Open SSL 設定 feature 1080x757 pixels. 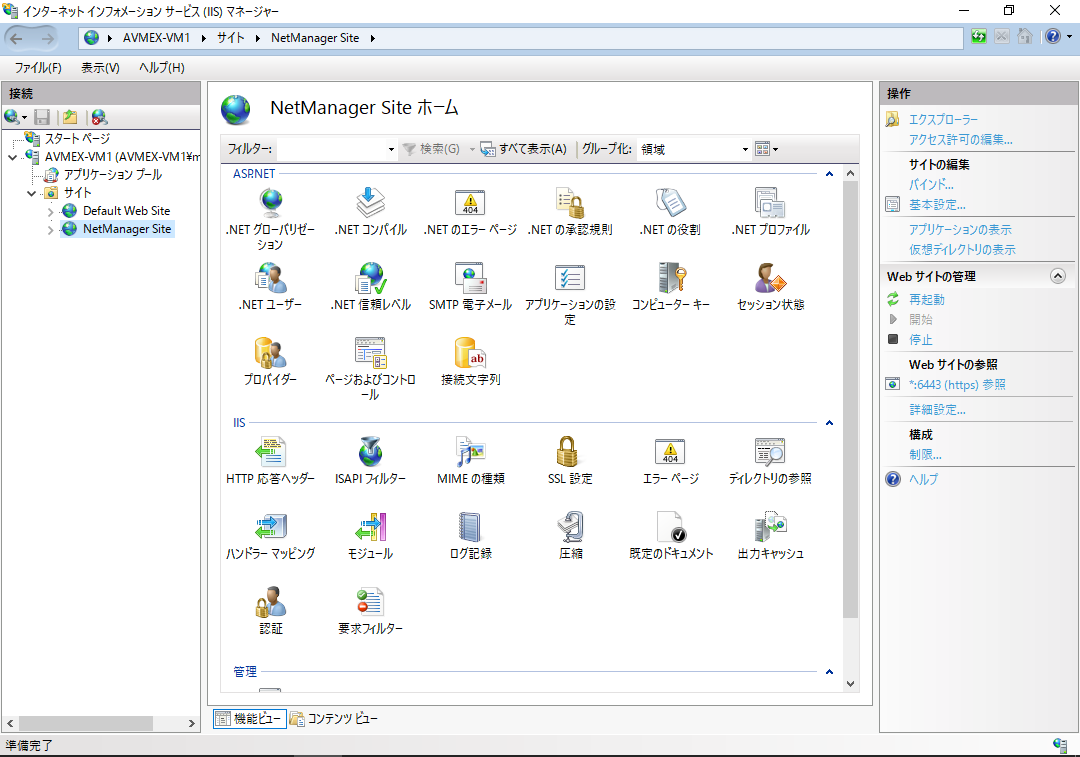pyautogui.click(x=570, y=461)
